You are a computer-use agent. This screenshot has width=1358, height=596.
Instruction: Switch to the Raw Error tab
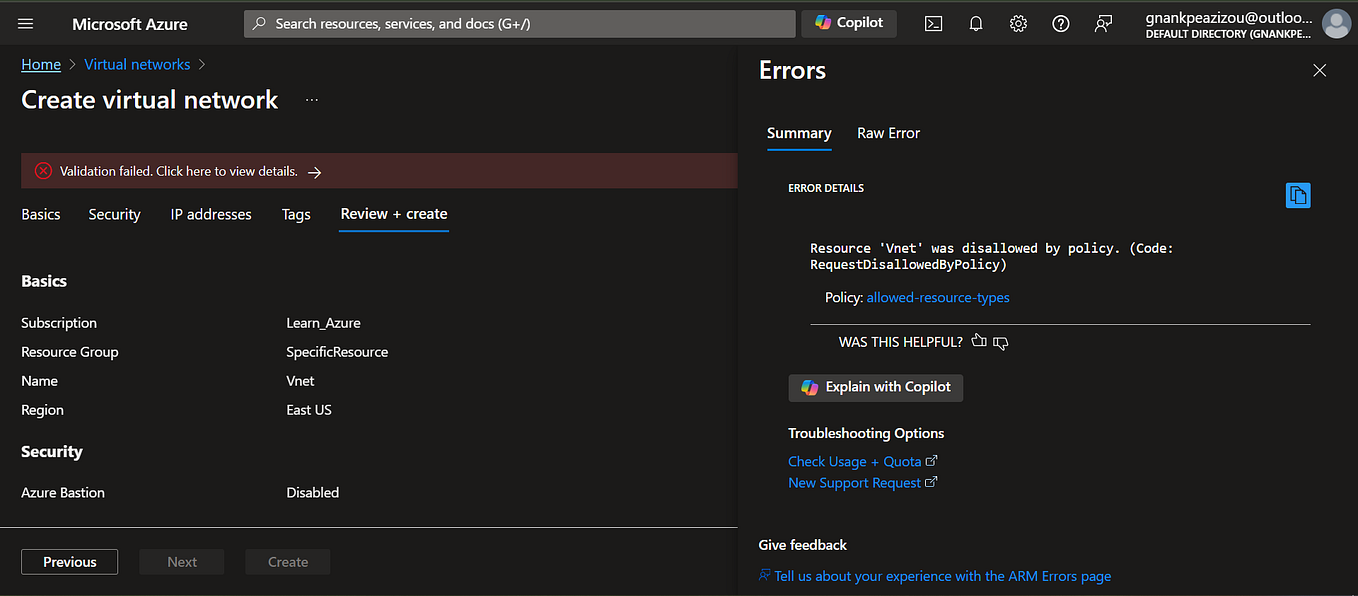point(888,133)
